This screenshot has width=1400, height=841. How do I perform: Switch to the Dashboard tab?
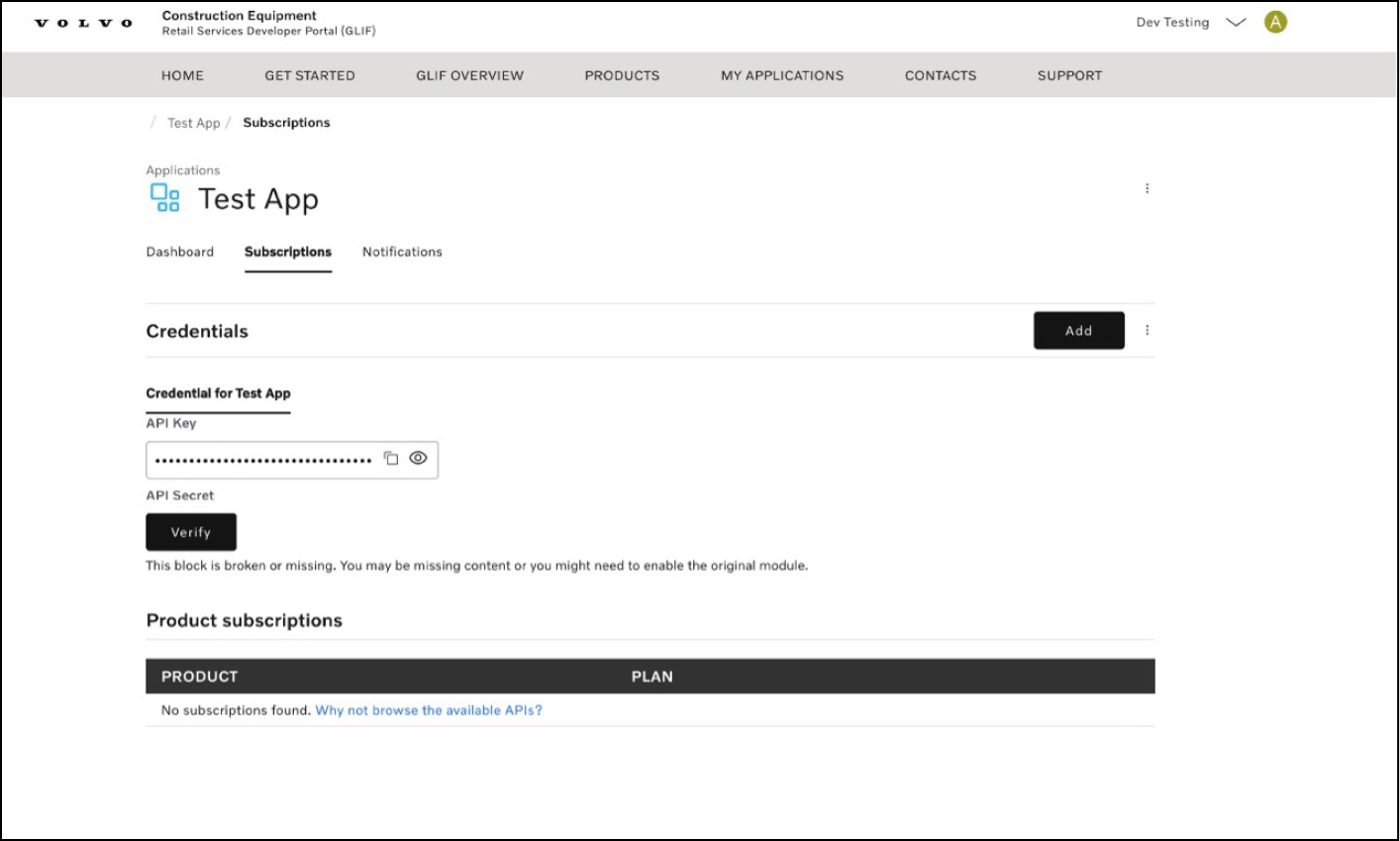(x=180, y=252)
